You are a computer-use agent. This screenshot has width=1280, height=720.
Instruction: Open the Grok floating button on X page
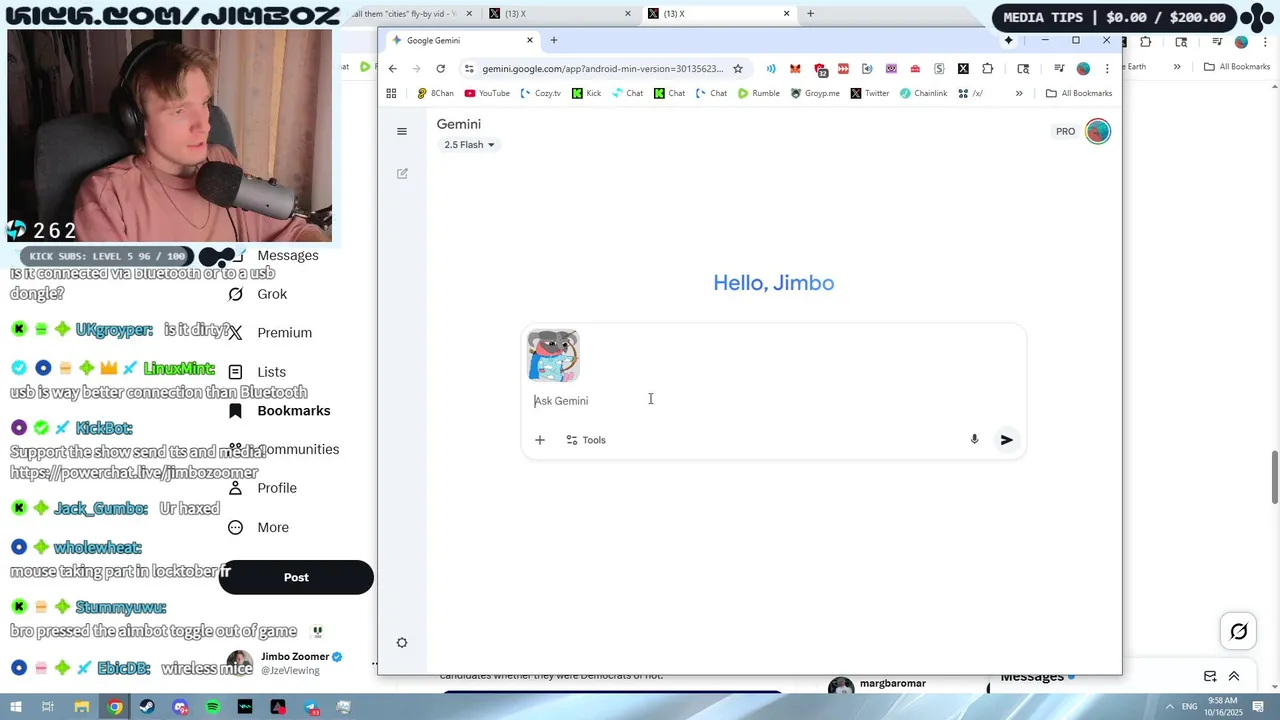click(x=1239, y=631)
